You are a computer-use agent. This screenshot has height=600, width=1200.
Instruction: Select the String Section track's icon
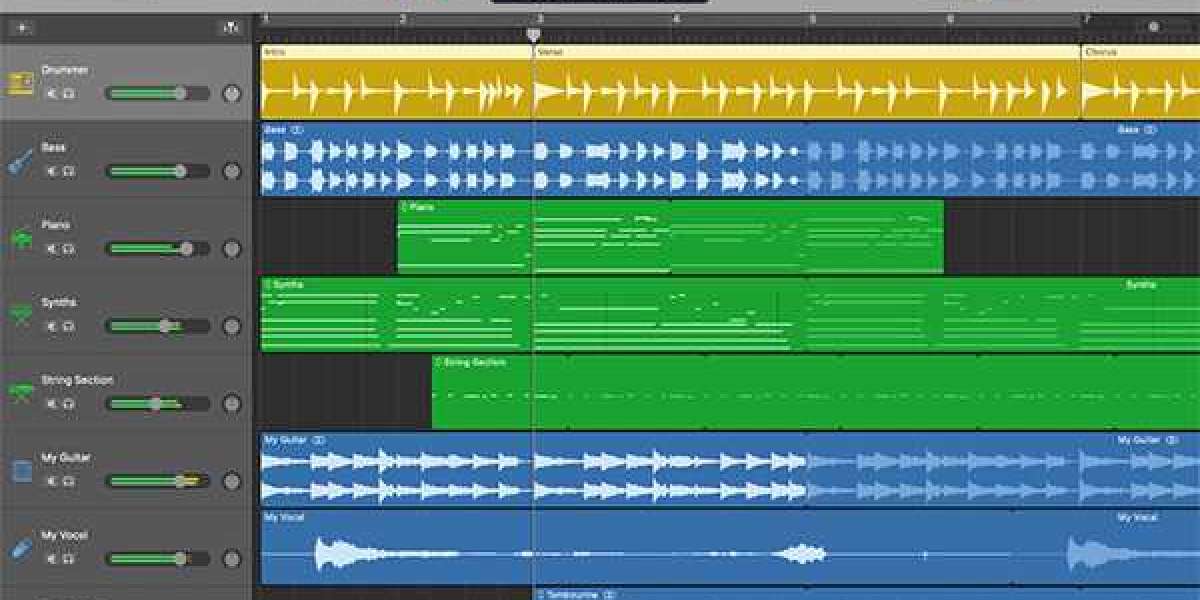(21, 393)
